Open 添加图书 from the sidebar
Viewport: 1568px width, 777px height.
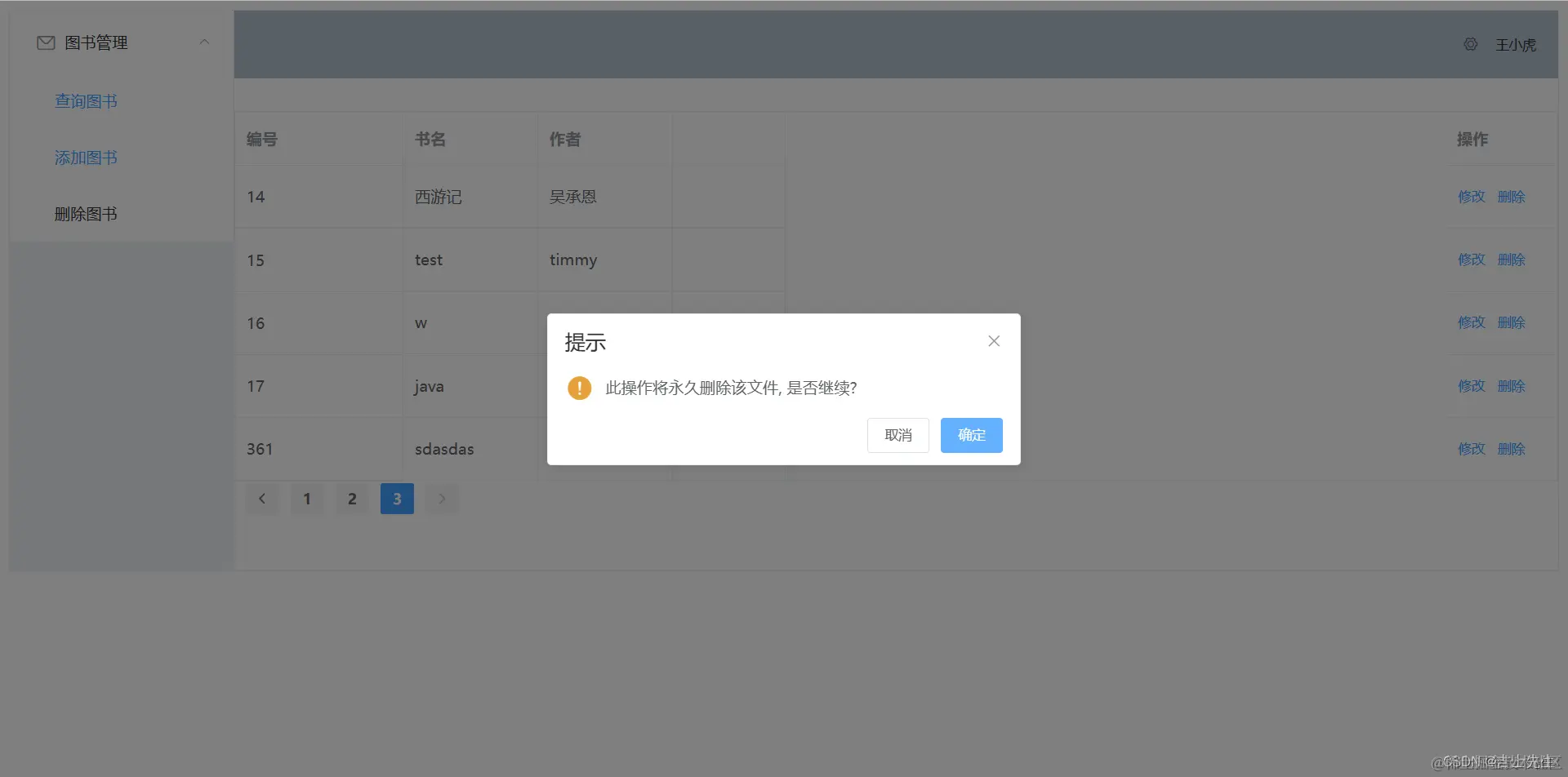pyautogui.click(x=86, y=157)
